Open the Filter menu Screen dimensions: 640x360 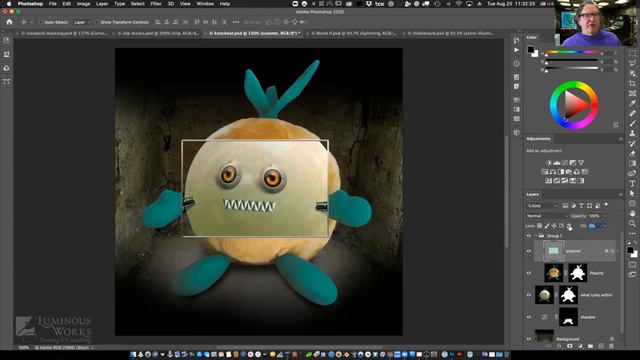(156, 4)
